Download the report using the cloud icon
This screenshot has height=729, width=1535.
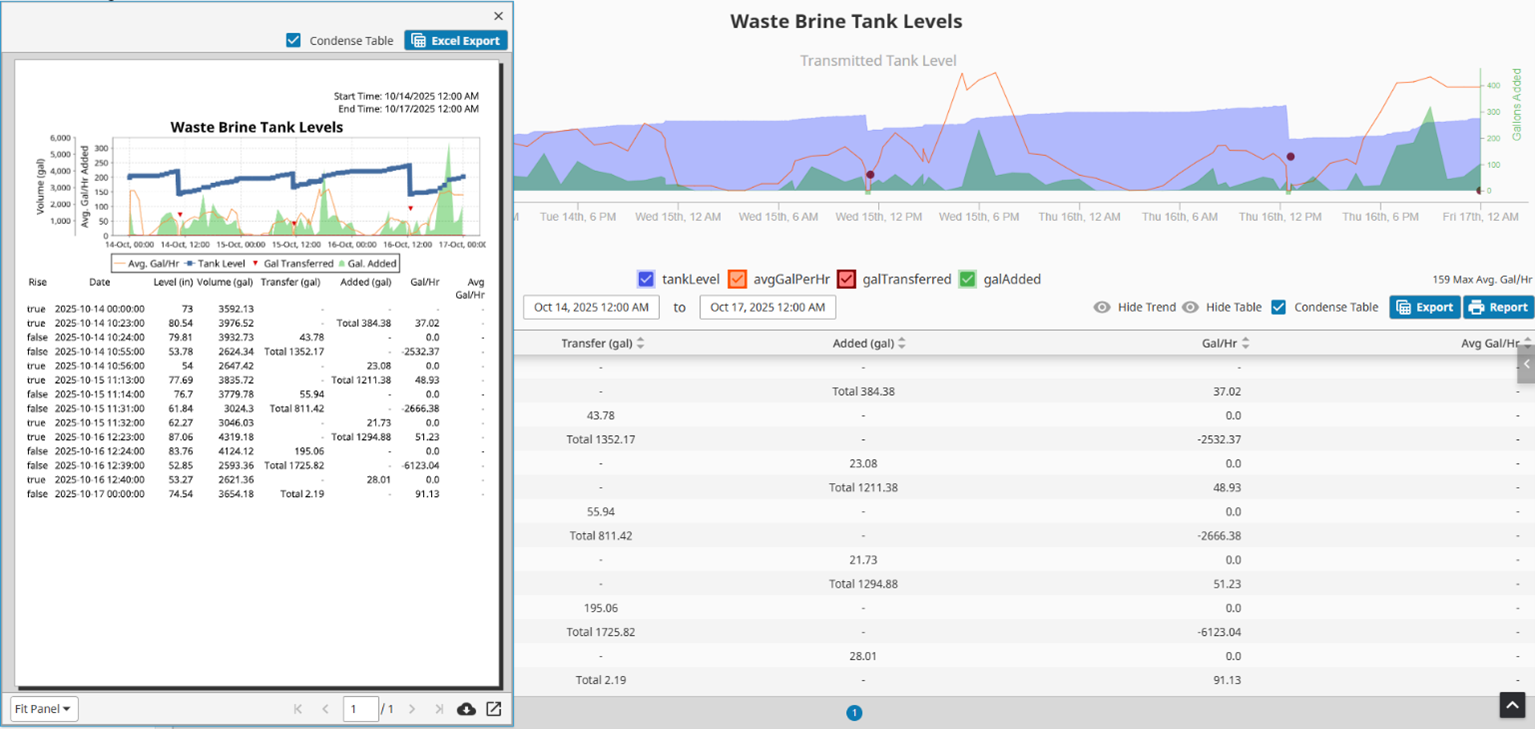point(466,709)
